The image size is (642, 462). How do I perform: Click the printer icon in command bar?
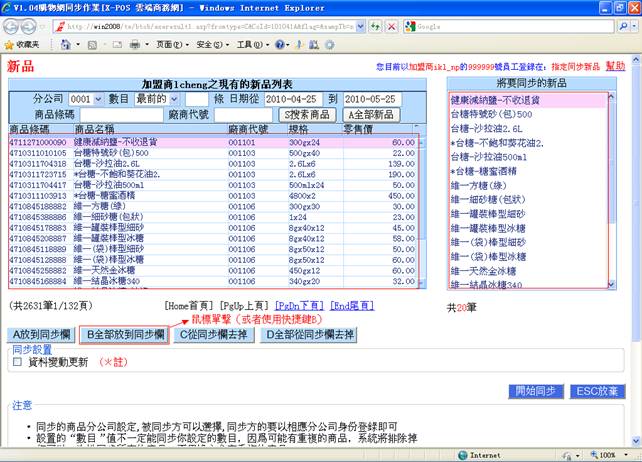pyautogui.click(x=135, y=45)
